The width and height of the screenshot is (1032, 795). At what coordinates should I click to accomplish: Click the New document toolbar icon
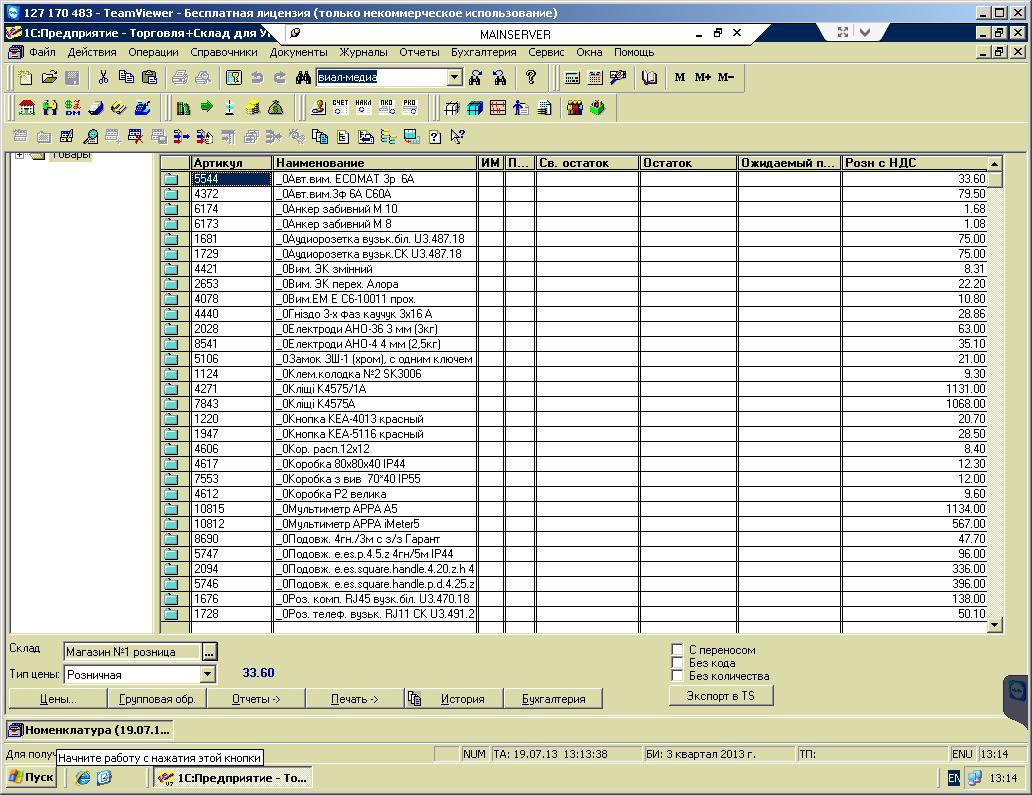25,78
